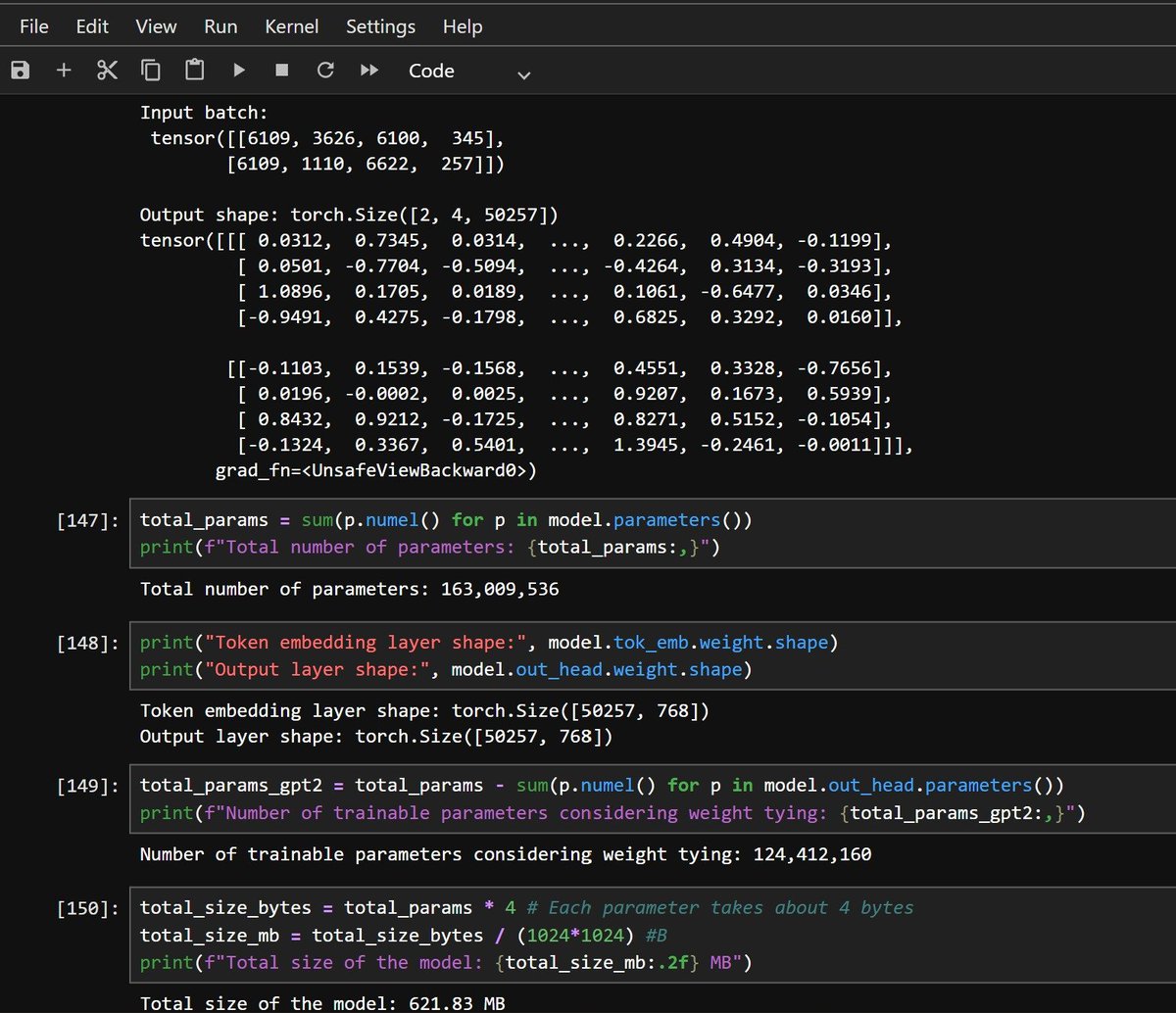
Task: Copy the selected cell using copy icon
Action: click(151, 71)
